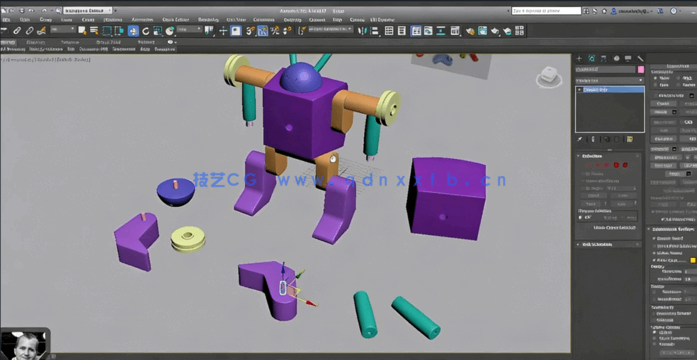The image size is (697, 360).
Task: Click the Show Cage yellow color swatch
Action: (693, 260)
